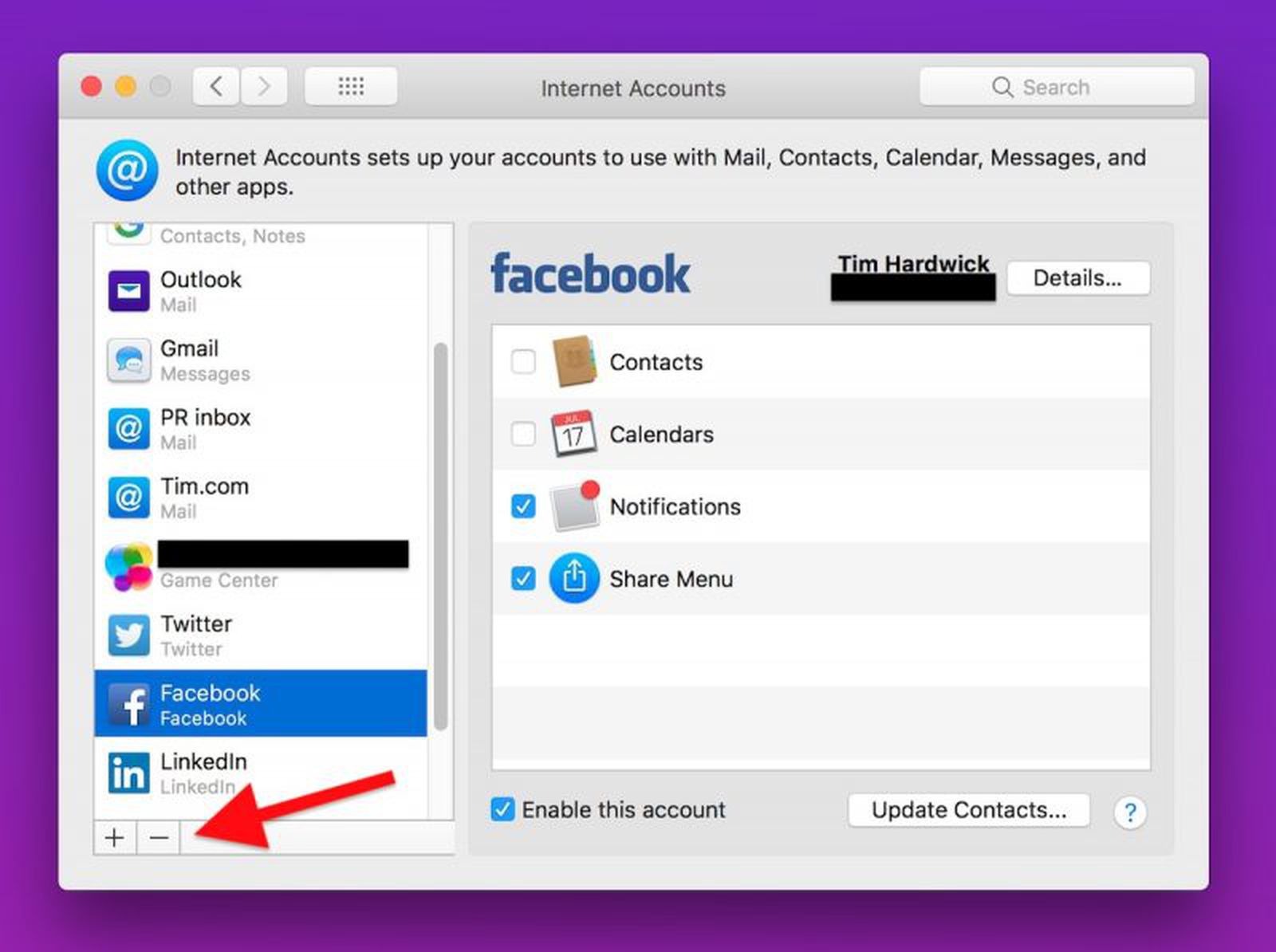The image size is (1276, 952).
Task: Click the LinkedIn icon in the sidebar
Action: [x=128, y=772]
